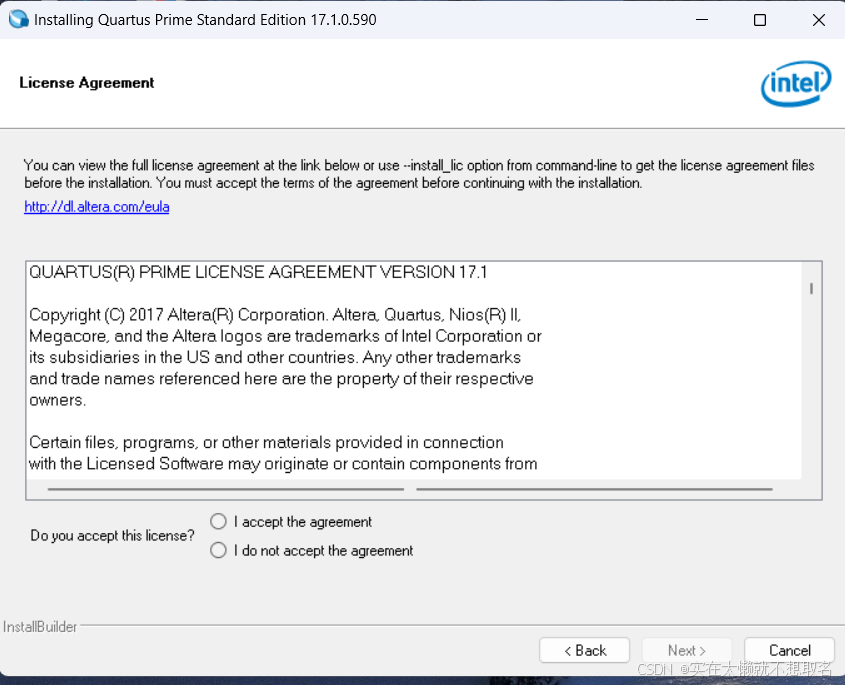Image resolution: width=845 pixels, height=685 pixels.
Task: Click the Quartus installer icon in title bar
Action: (x=18, y=19)
